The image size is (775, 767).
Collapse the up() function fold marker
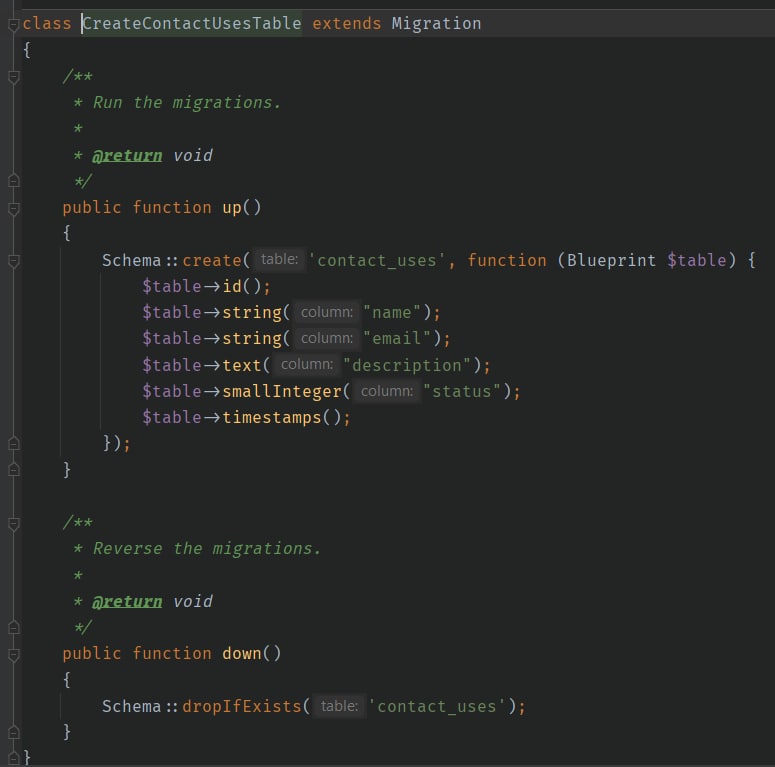[x=14, y=209]
